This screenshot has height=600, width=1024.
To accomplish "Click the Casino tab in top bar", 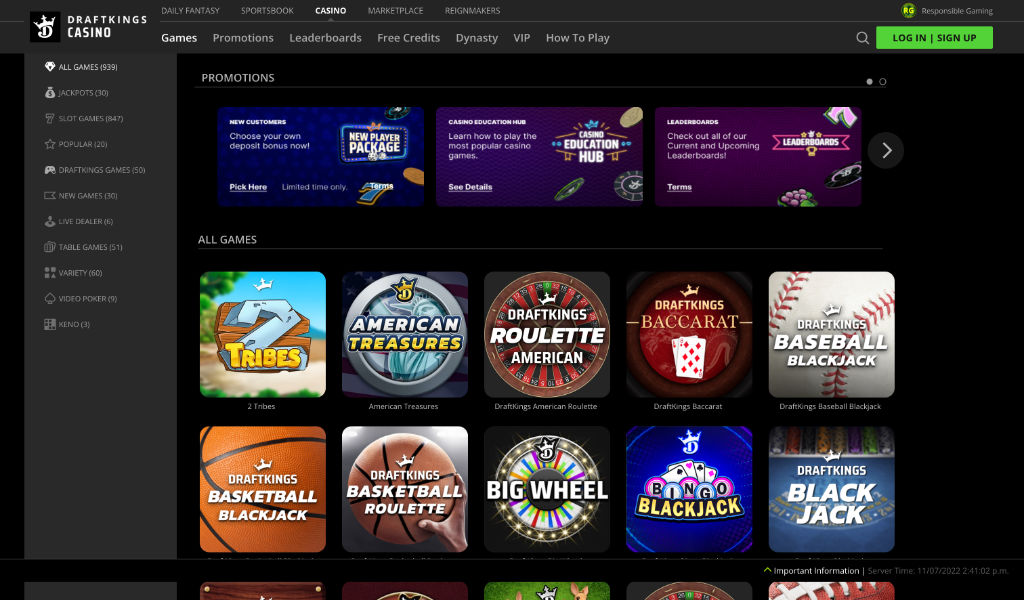I will coord(330,10).
